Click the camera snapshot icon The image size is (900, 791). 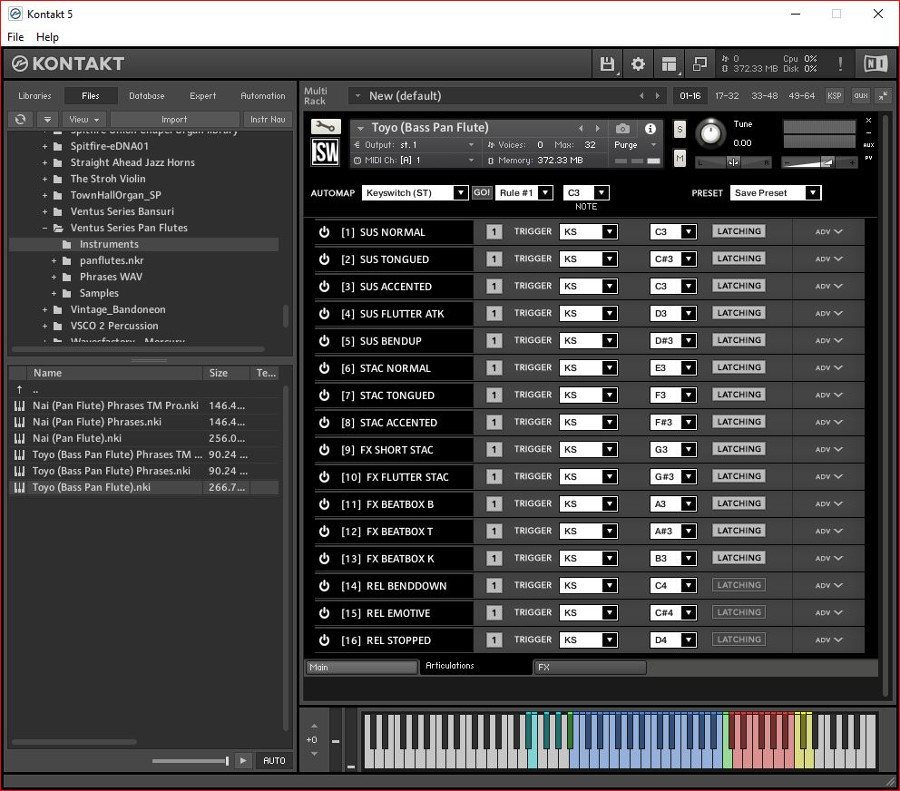623,128
